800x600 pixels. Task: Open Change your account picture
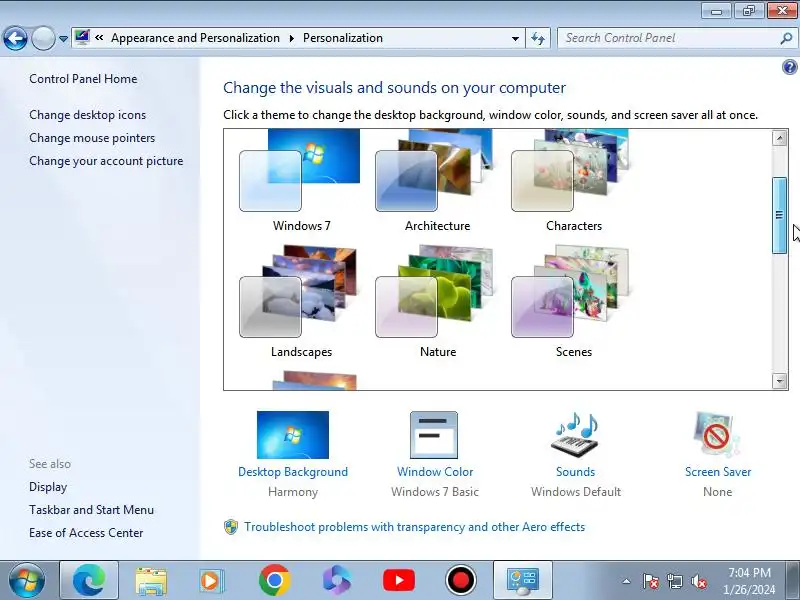pyautogui.click(x=106, y=161)
